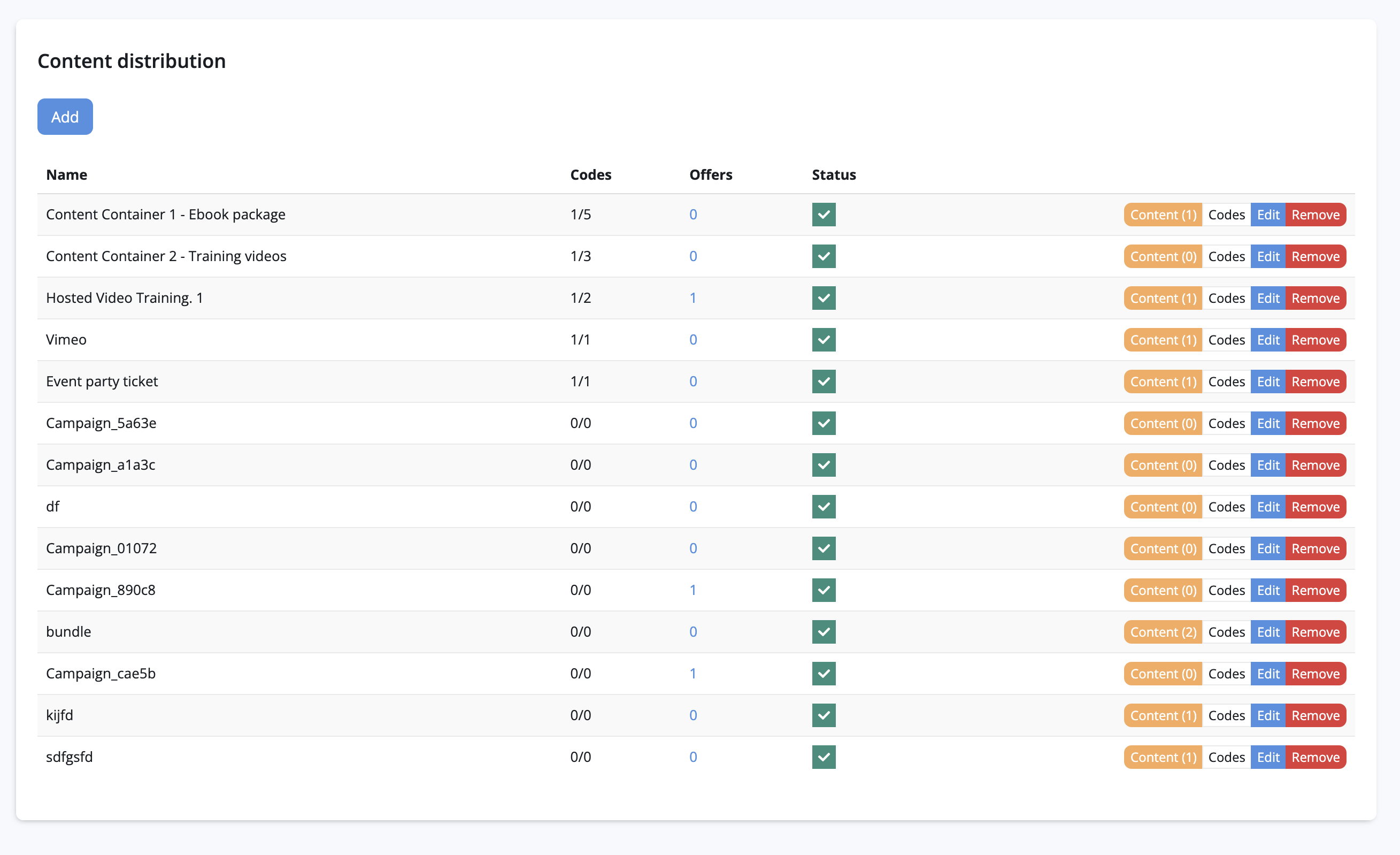The width and height of the screenshot is (1400, 855).
Task: Edit the kijfd container
Action: (1267, 715)
